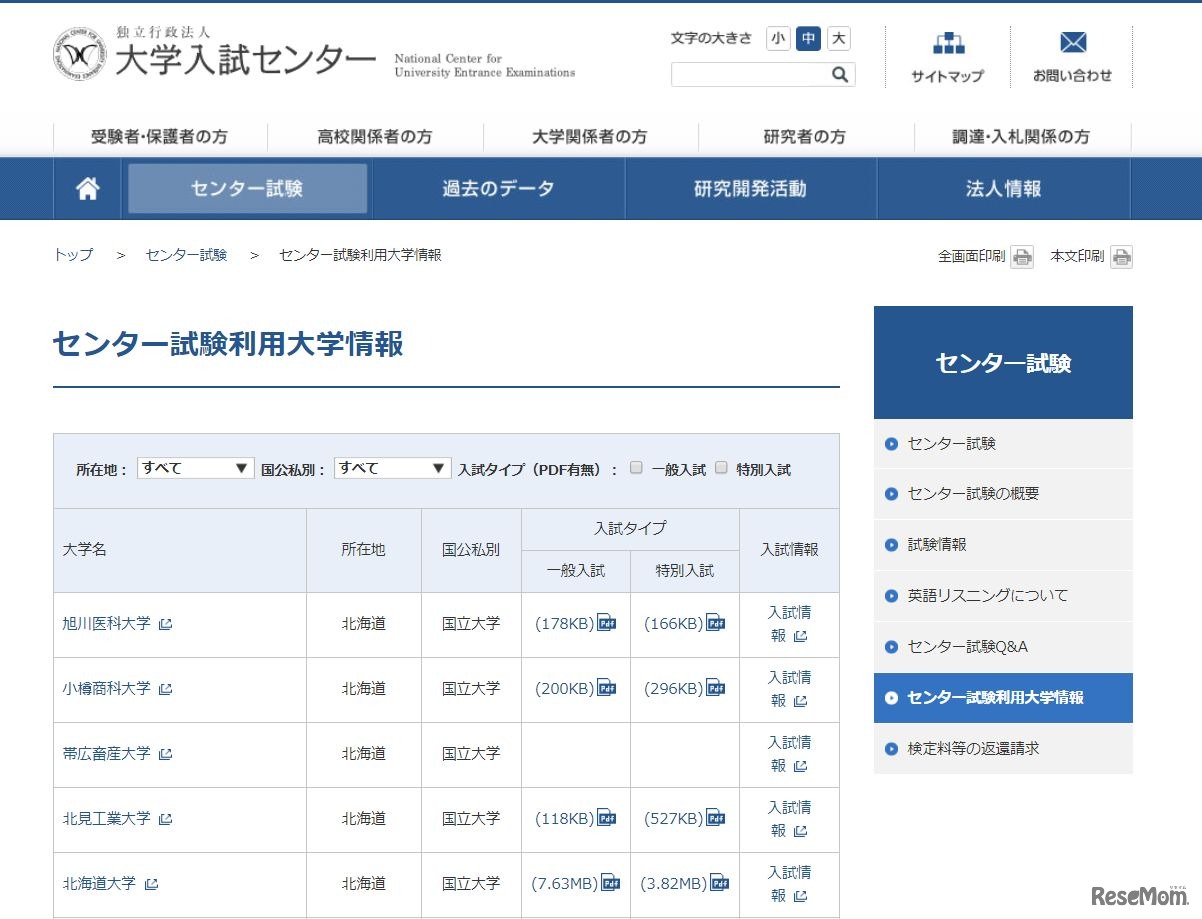
Task: Click the 全画面印刷 printer icon
Action: (x=1021, y=256)
